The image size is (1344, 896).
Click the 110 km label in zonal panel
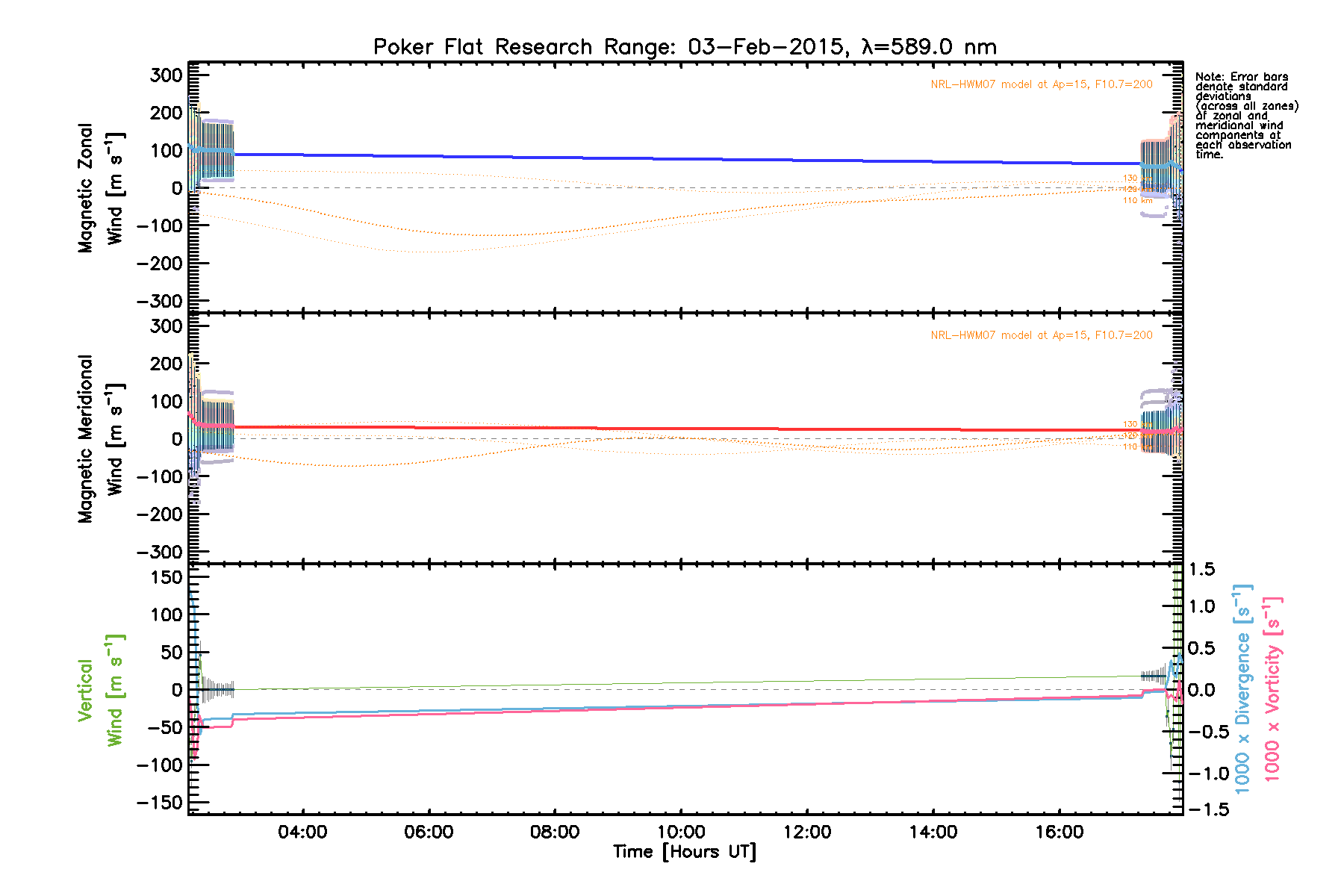pos(1137,200)
